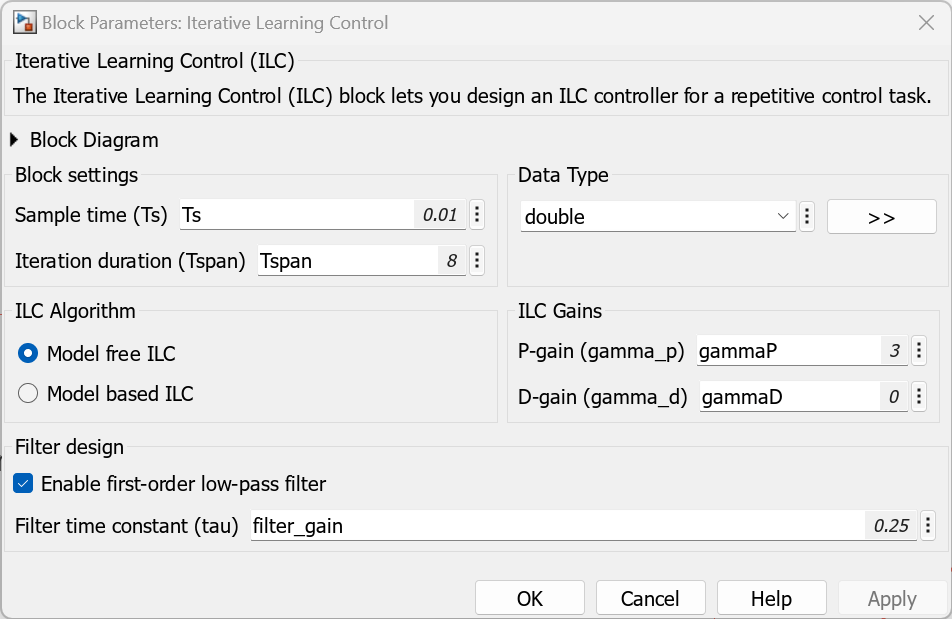Click the three-dot menu beside Sample time
This screenshot has width=952, height=619.
click(x=477, y=215)
